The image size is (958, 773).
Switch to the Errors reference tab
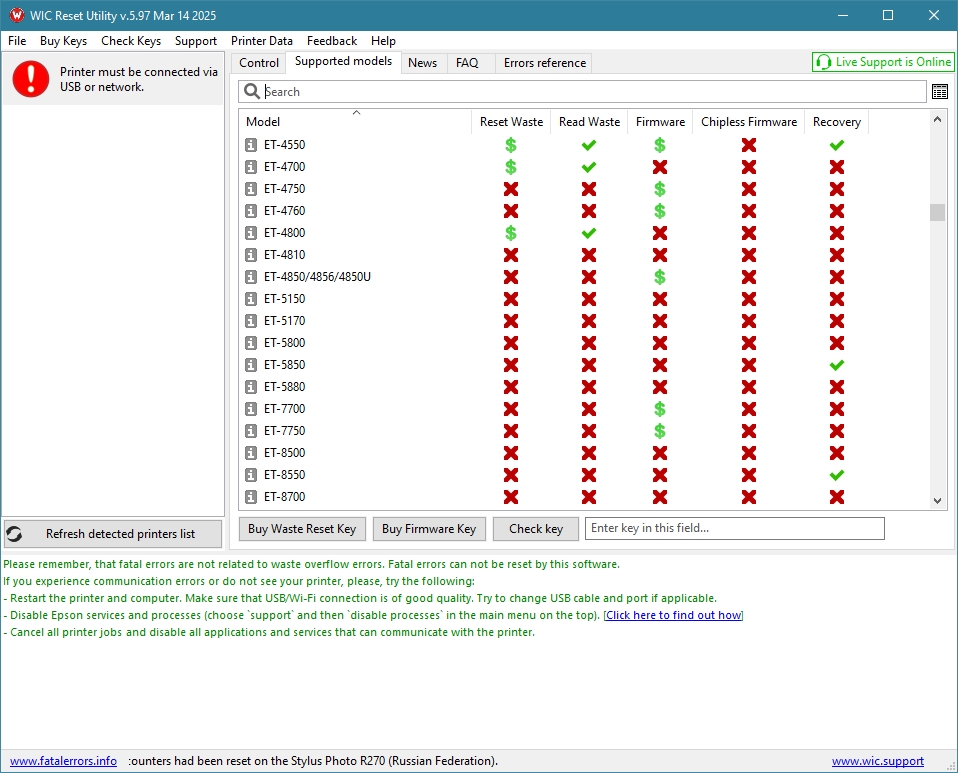pyautogui.click(x=544, y=63)
